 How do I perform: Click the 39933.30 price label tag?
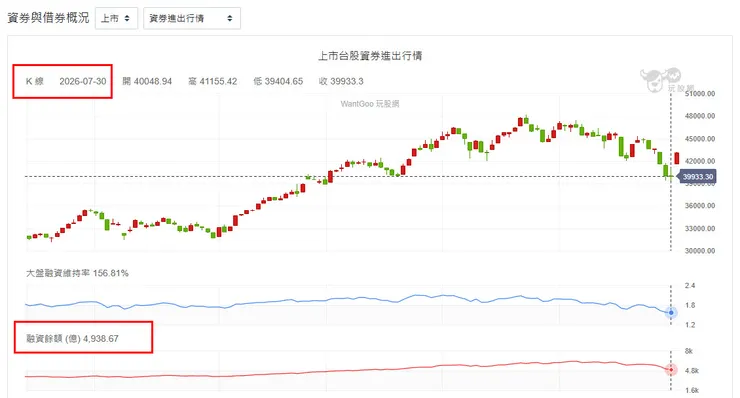coord(697,177)
